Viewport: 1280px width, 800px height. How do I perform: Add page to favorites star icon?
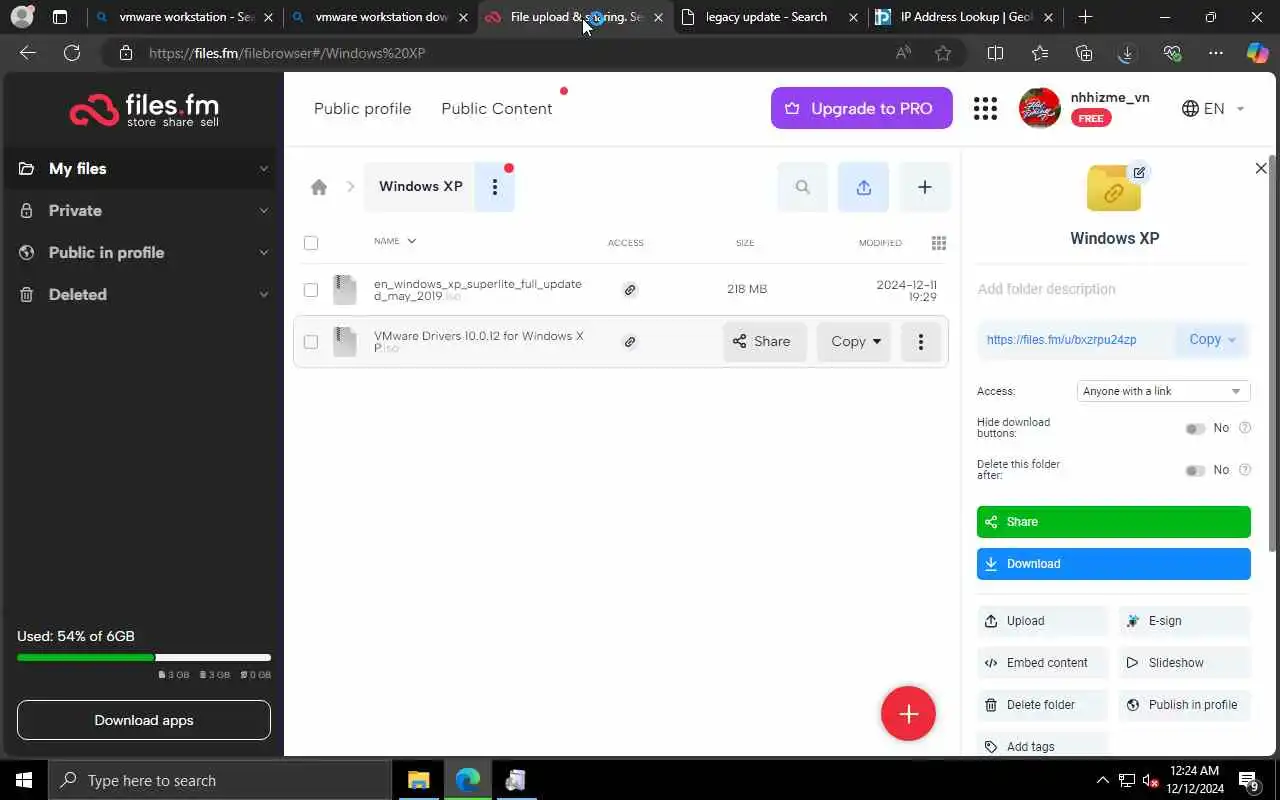pyautogui.click(x=943, y=53)
